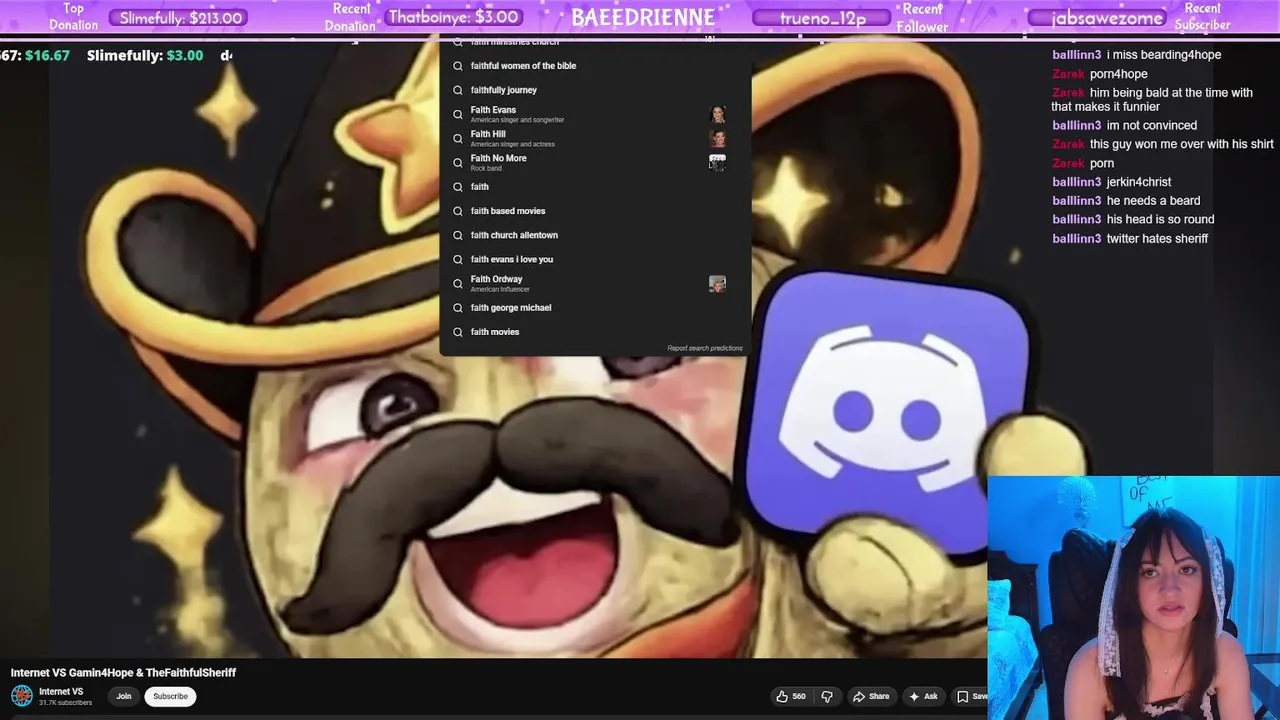Click '31.7K subscribers' count text
This screenshot has height=720, width=1280.
(x=65, y=703)
